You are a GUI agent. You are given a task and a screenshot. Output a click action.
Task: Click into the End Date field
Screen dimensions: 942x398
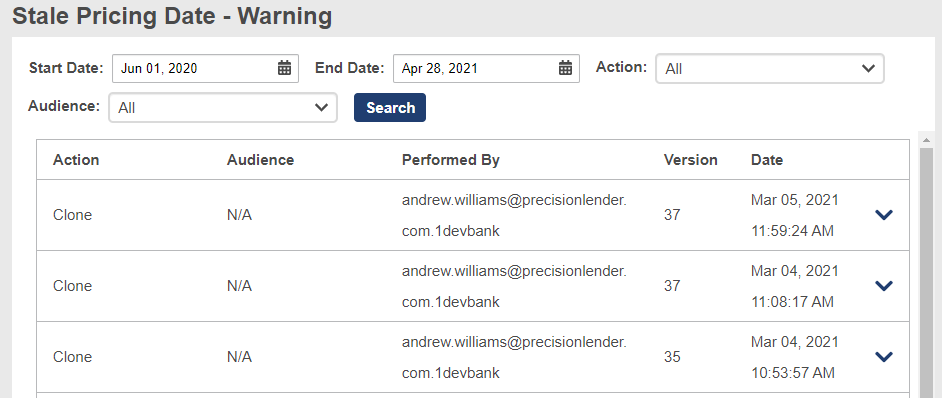(487, 69)
